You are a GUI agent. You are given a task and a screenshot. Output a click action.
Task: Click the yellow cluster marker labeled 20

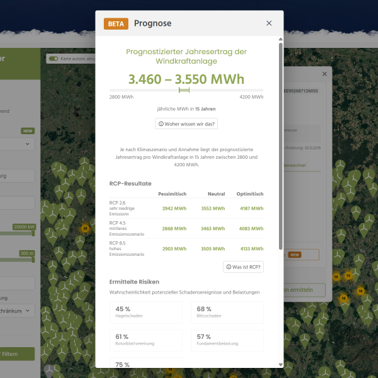pos(85,228)
